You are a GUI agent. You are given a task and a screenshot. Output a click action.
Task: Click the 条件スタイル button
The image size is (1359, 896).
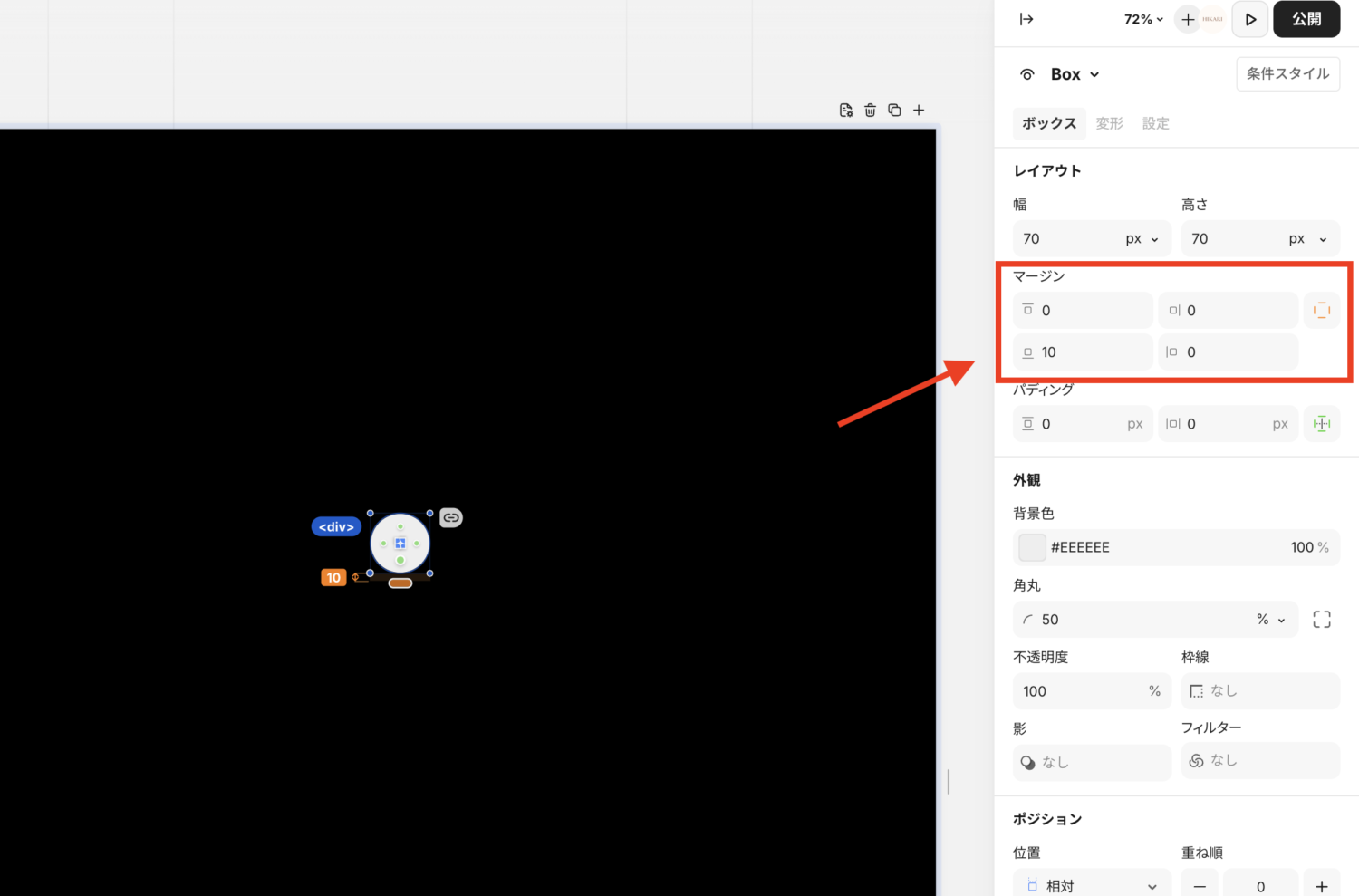click(x=1287, y=74)
